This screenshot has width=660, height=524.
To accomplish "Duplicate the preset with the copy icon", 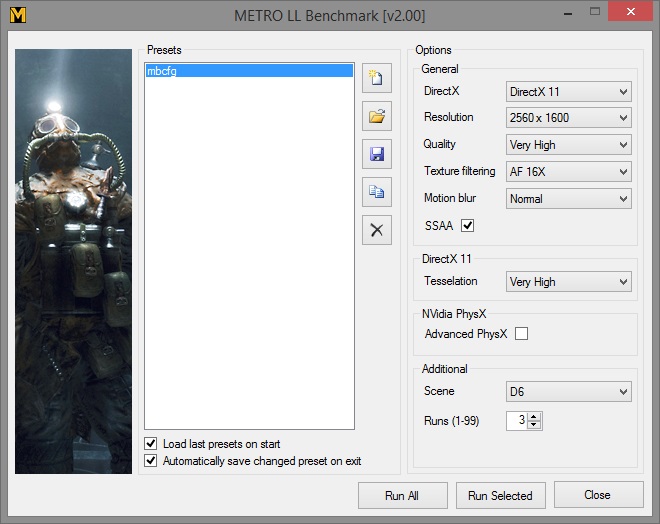I will pyautogui.click(x=377, y=192).
